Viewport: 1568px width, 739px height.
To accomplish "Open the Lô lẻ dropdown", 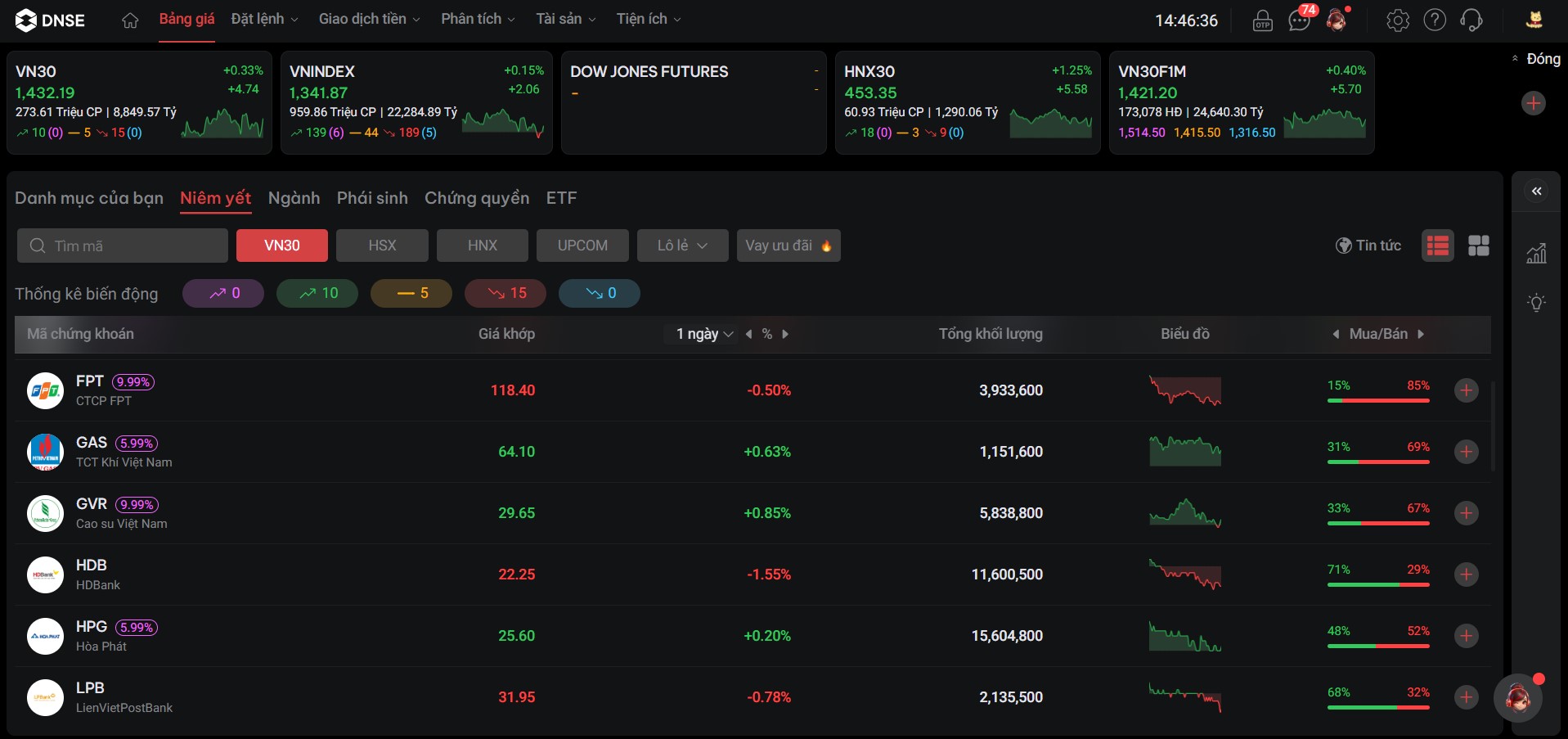I will [x=683, y=246].
